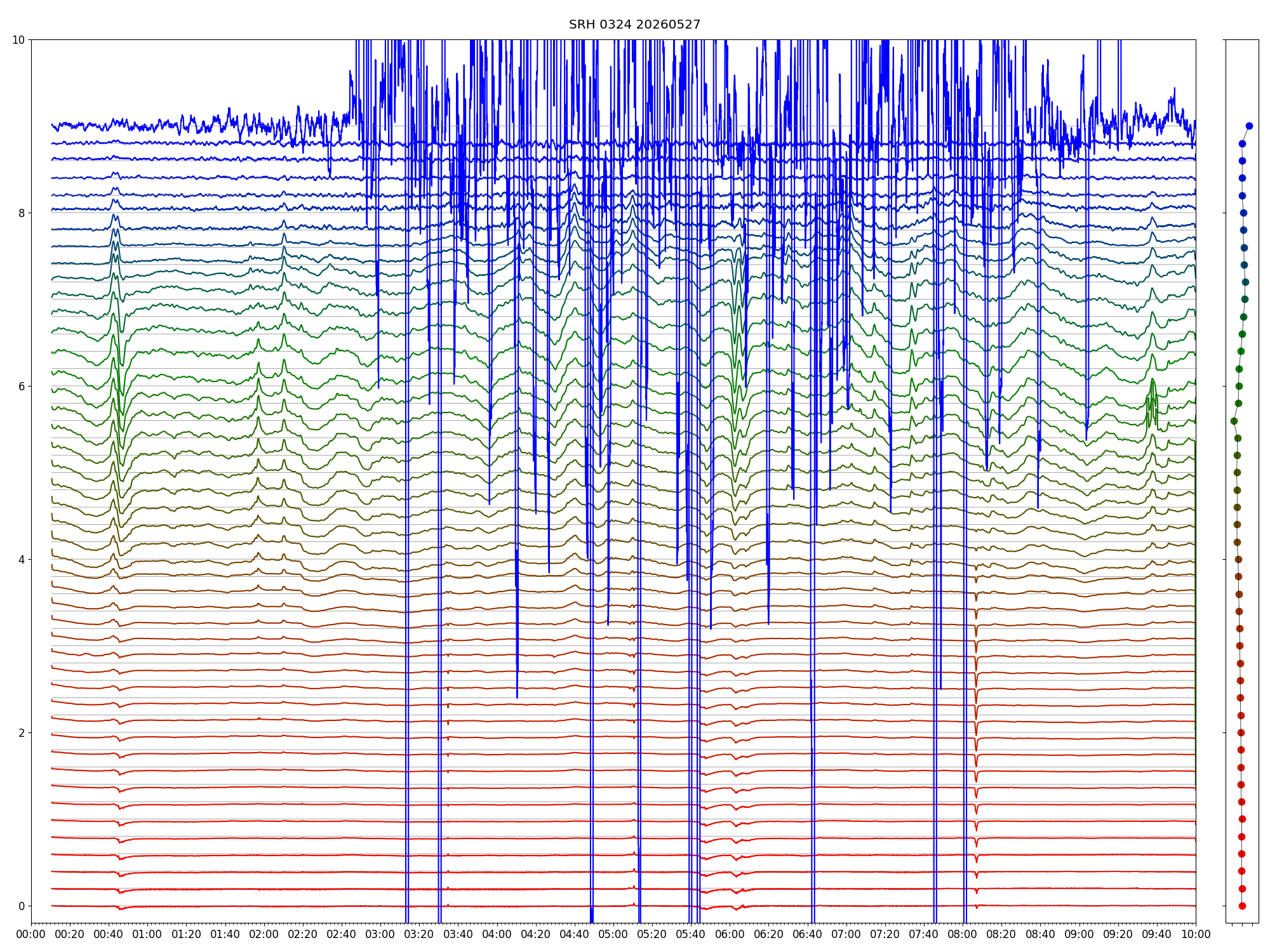Click the 10:00 time axis label
This screenshot has width=1270, height=952.
click(x=1196, y=935)
